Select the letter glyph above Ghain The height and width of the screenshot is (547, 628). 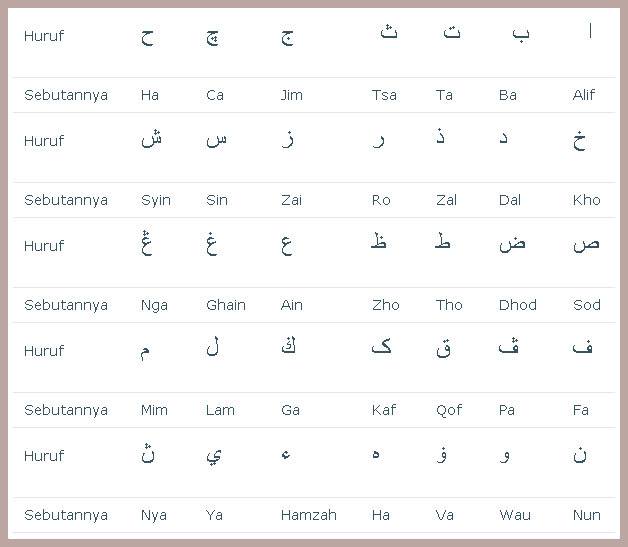pyautogui.click(x=212, y=243)
